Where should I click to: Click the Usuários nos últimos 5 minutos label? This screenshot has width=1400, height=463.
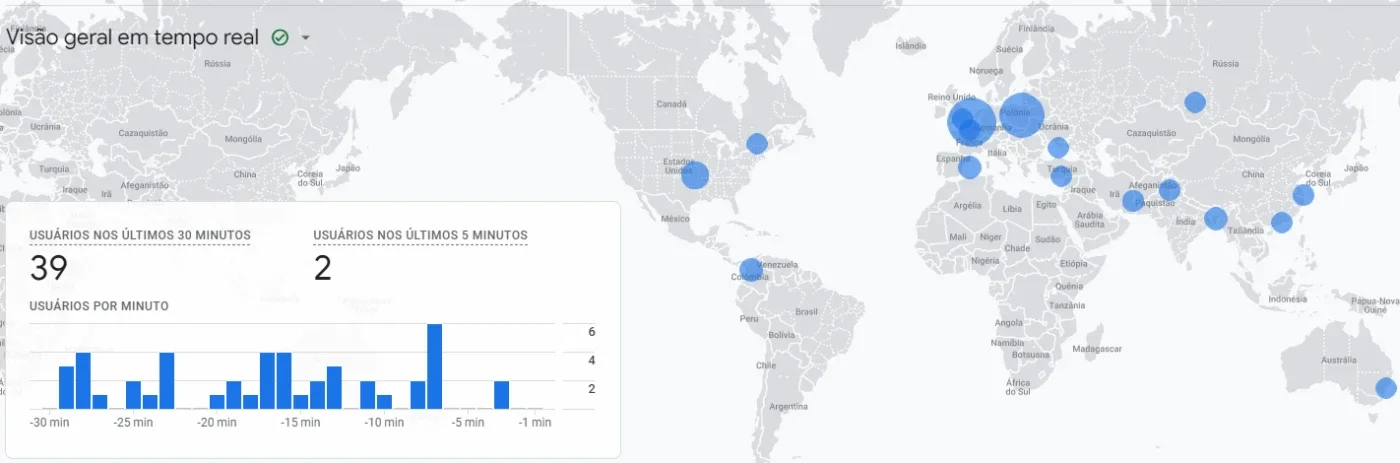tap(420, 235)
